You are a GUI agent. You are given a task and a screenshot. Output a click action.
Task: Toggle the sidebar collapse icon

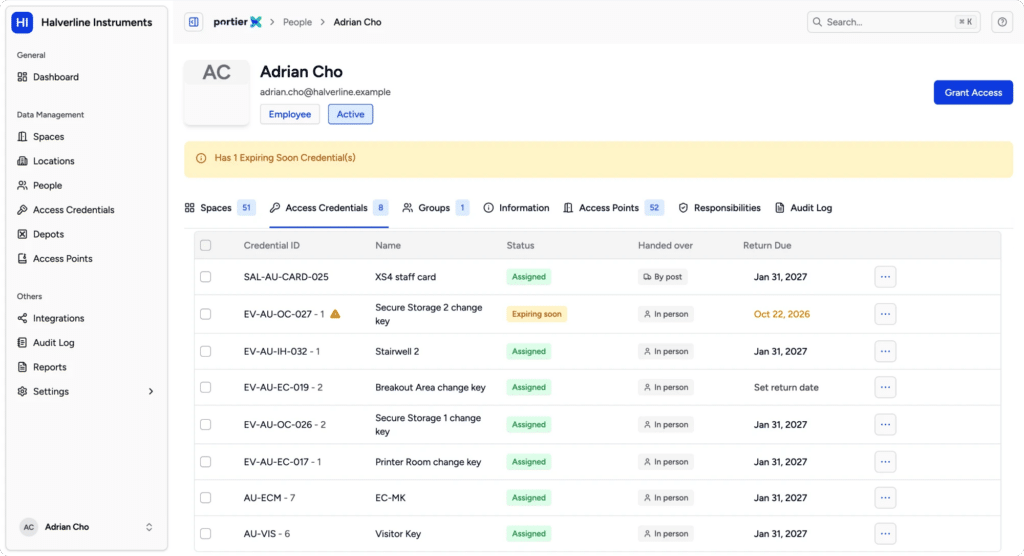(x=193, y=22)
